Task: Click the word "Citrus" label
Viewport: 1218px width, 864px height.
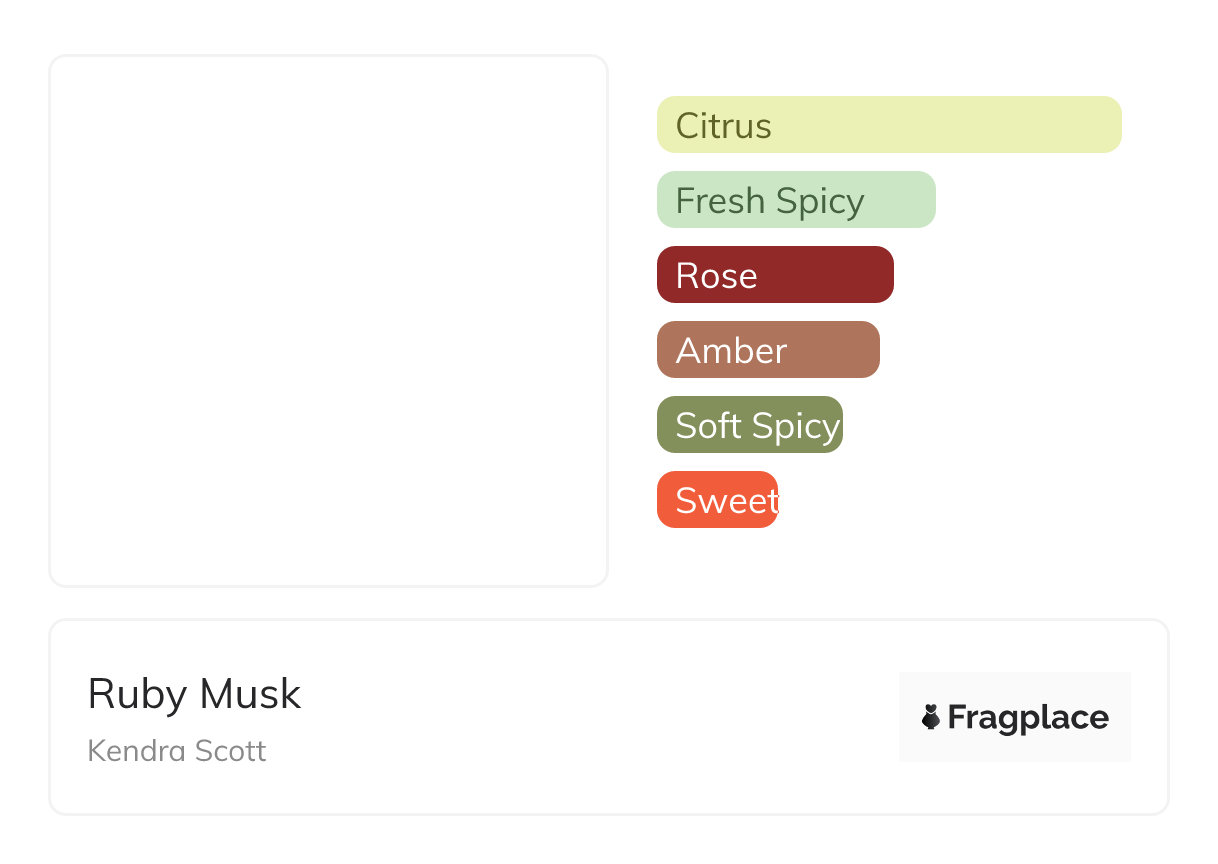Action: pos(723,126)
